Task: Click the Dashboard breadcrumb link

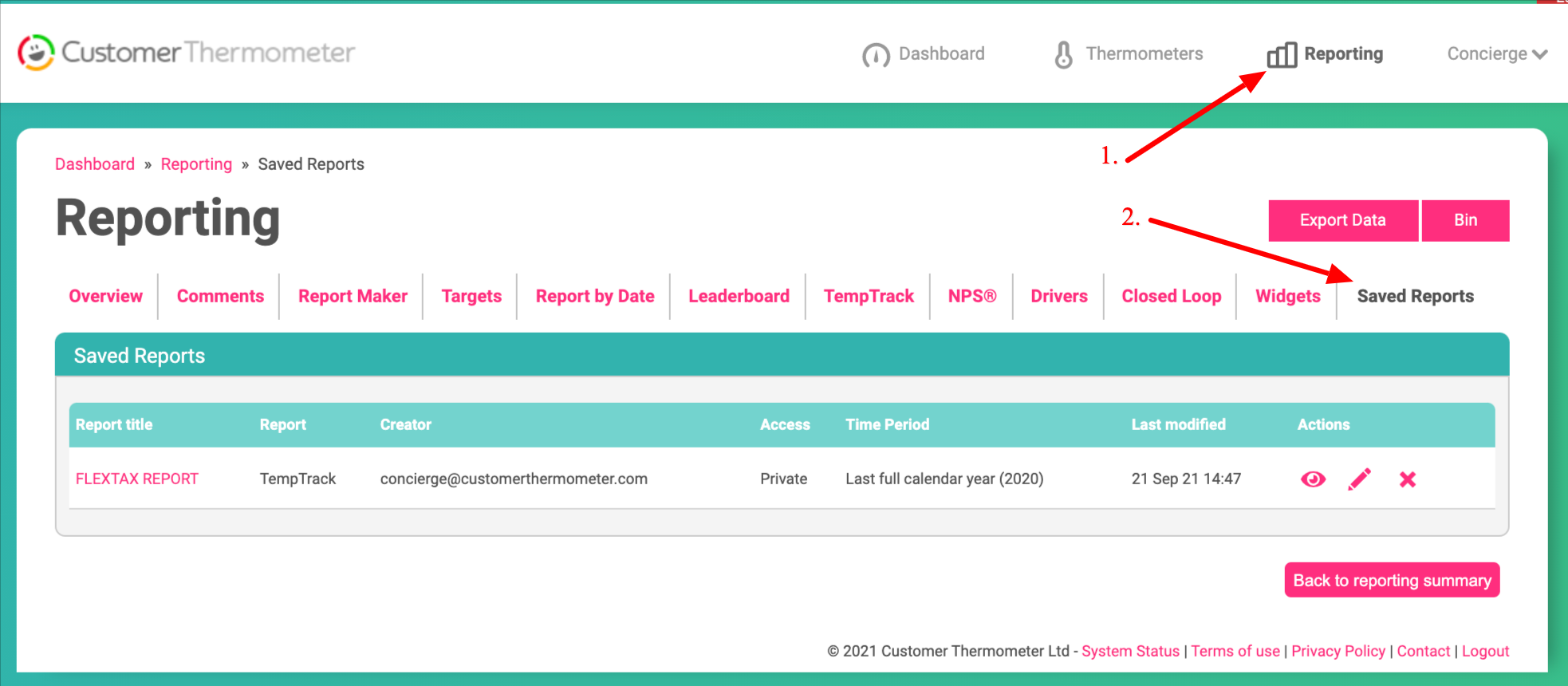Action: coord(95,164)
